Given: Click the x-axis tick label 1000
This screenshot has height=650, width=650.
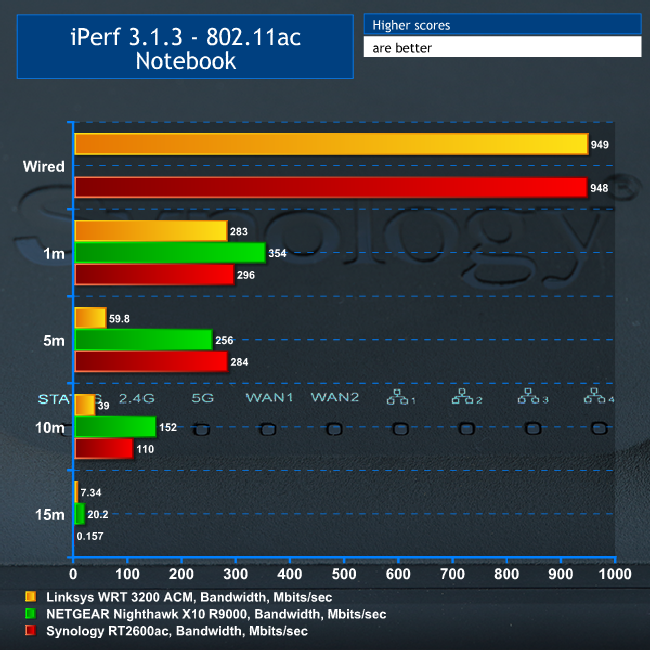Looking at the screenshot, I should (x=615, y=574).
